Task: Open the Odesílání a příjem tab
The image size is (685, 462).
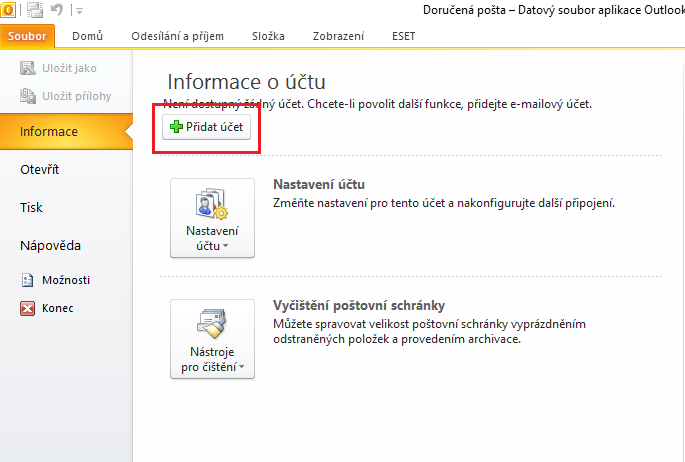Action: point(177,37)
